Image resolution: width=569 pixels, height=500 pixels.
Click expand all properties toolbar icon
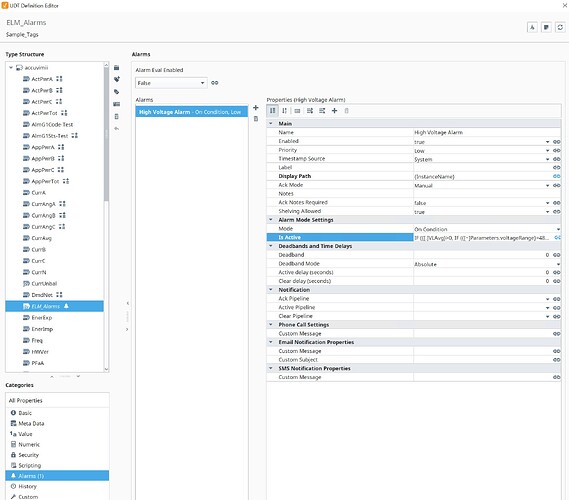pyautogui.click(x=310, y=111)
